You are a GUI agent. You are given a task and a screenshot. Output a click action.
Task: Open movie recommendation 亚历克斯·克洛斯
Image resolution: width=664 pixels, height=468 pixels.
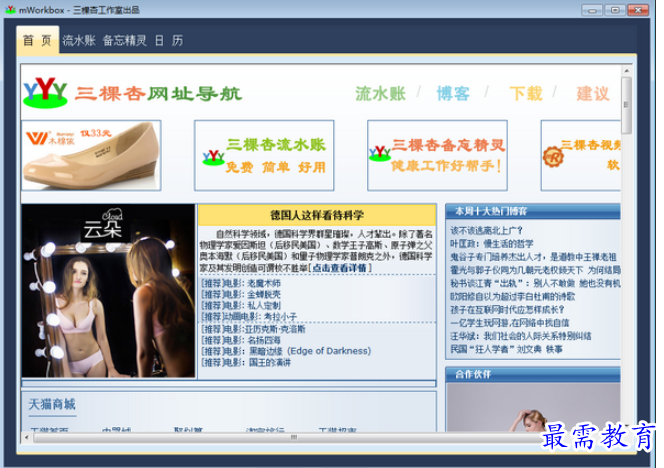coord(253,329)
